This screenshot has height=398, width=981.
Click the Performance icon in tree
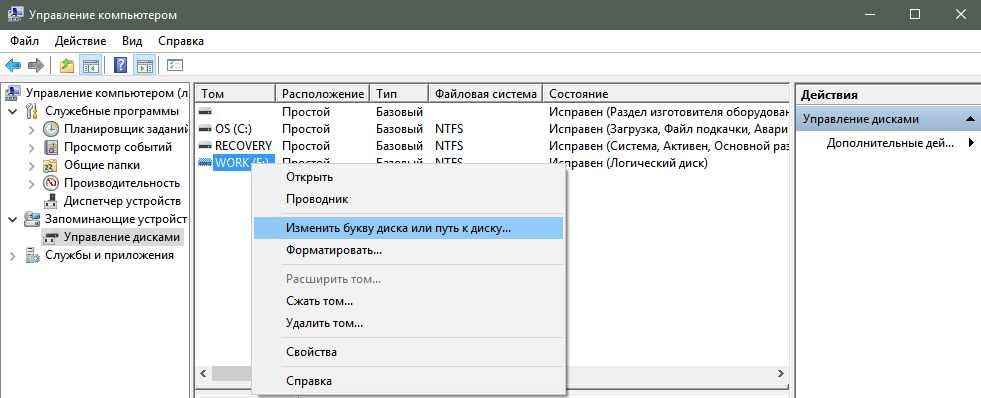51,183
